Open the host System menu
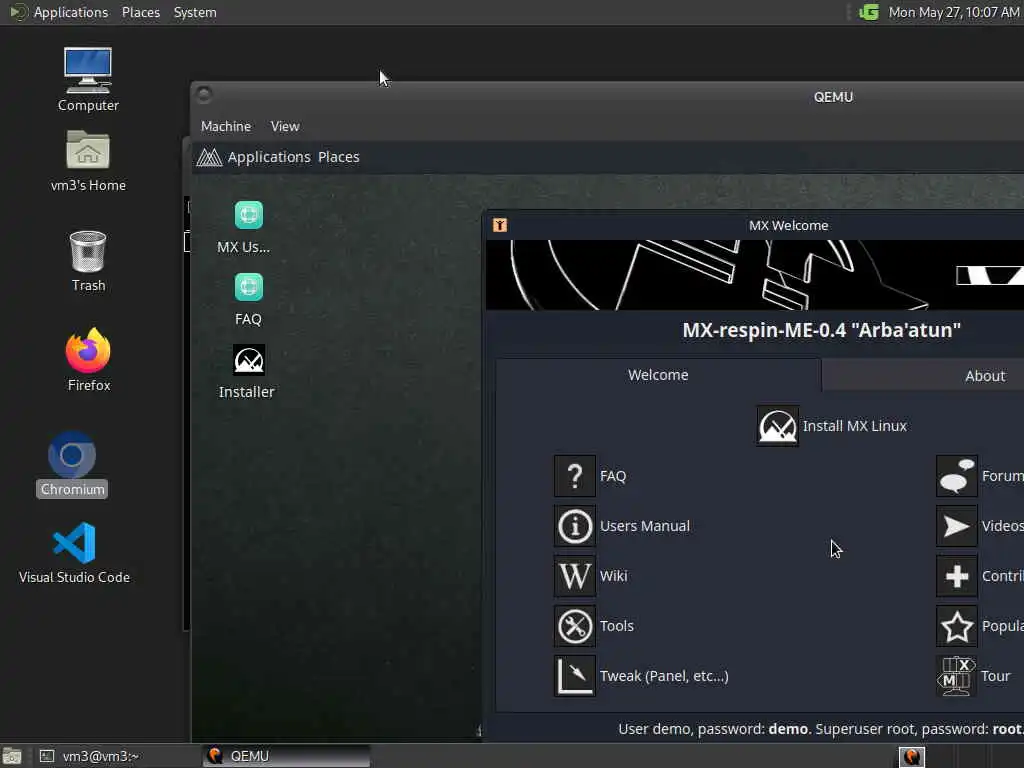This screenshot has height=768, width=1024. pyautogui.click(x=195, y=12)
